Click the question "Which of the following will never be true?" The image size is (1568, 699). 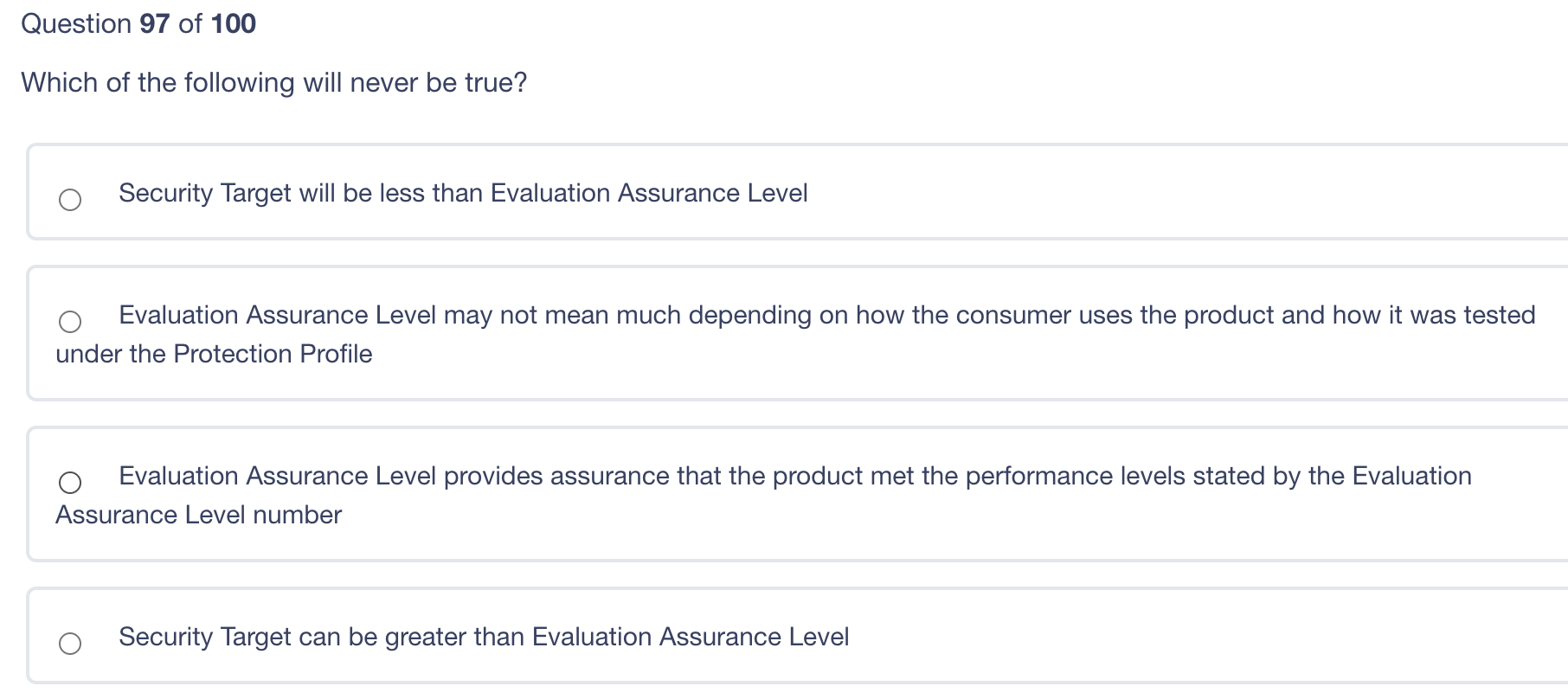point(274,82)
